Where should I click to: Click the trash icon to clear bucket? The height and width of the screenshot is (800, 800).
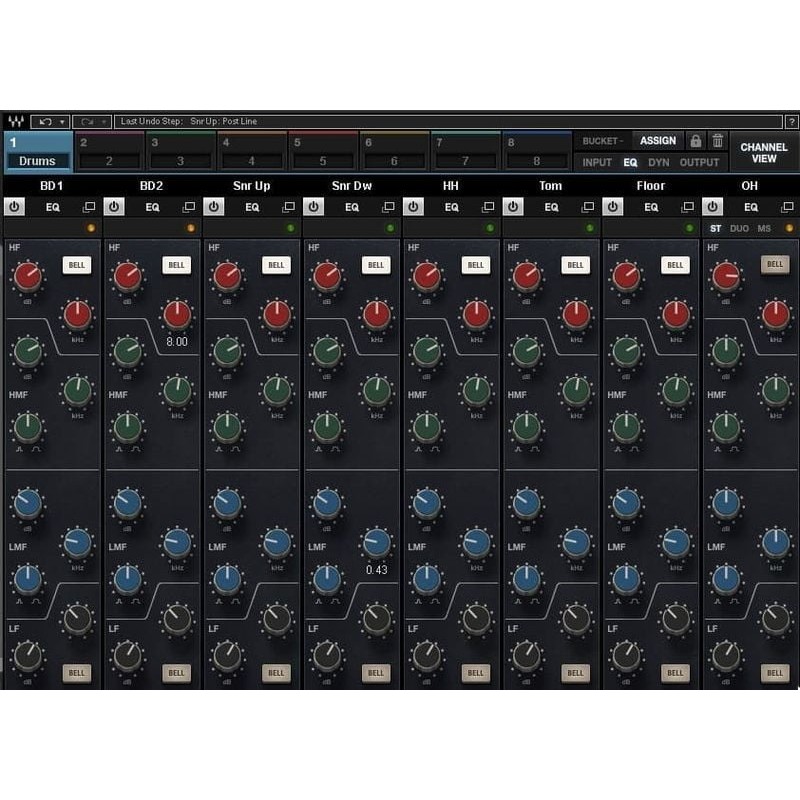[x=717, y=140]
